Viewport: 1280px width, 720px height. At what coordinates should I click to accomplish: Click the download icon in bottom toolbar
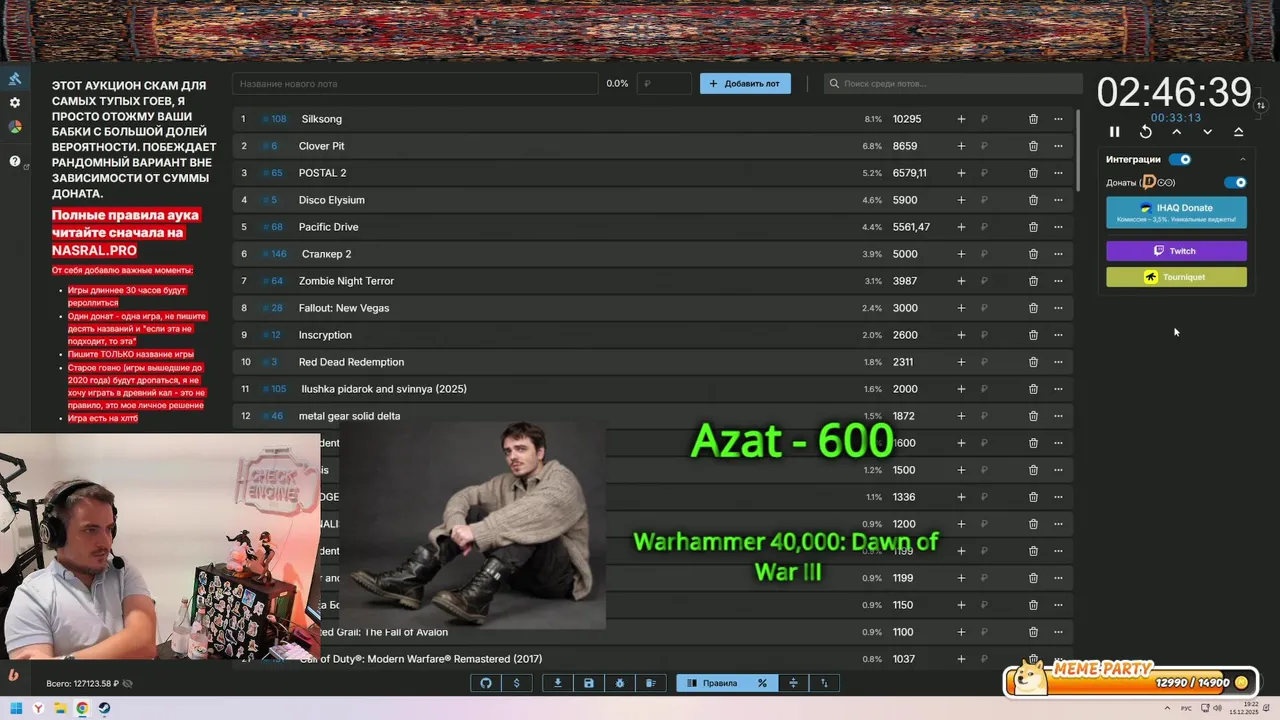point(558,683)
